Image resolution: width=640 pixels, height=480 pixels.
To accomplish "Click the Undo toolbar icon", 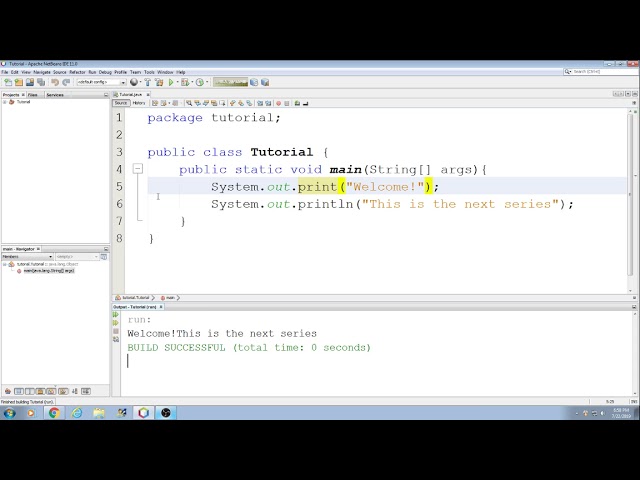I will click(x=55, y=82).
